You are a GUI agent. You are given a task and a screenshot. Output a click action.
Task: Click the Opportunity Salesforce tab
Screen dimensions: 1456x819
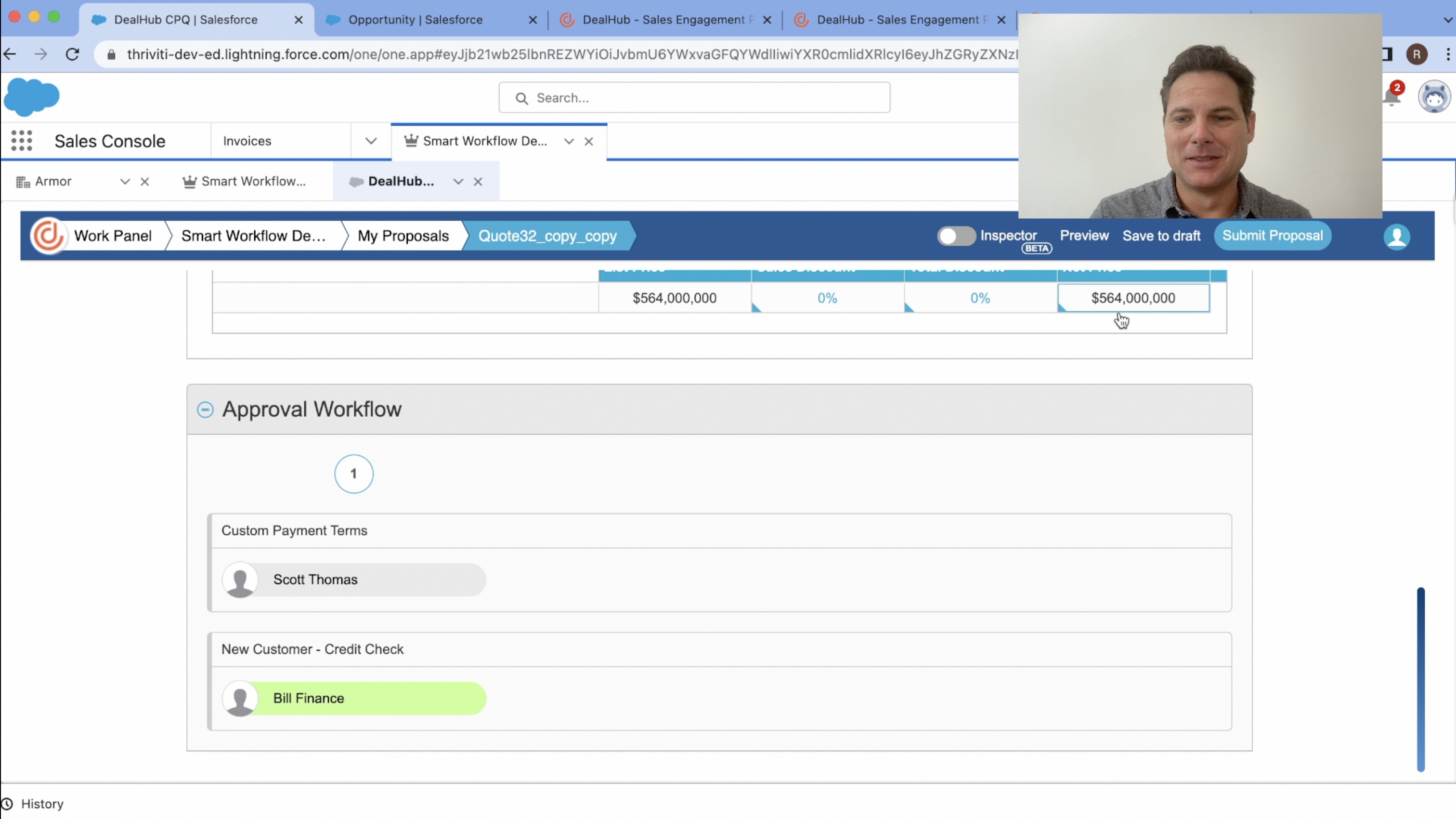coord(413,19)
